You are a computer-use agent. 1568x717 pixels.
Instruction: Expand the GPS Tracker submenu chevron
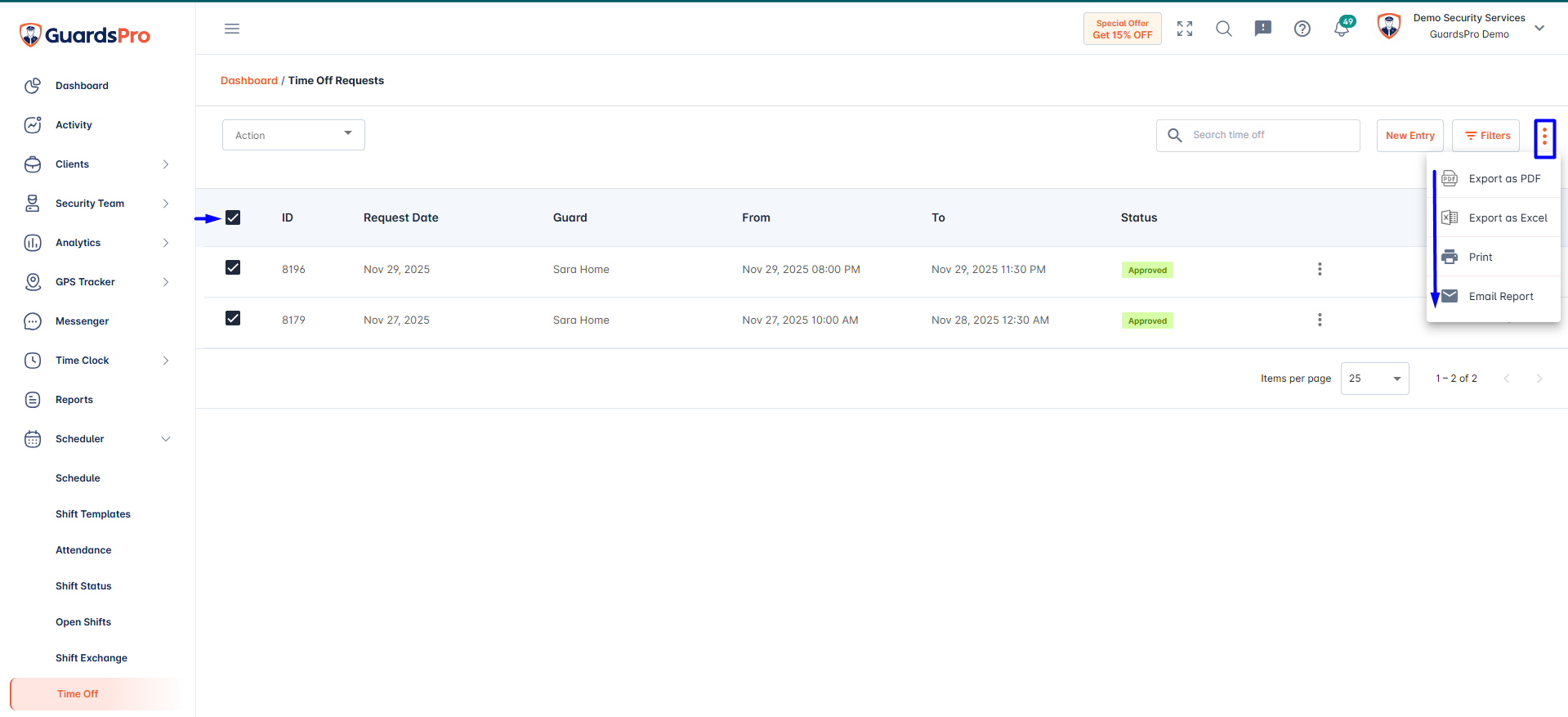(x=166, y=282)
